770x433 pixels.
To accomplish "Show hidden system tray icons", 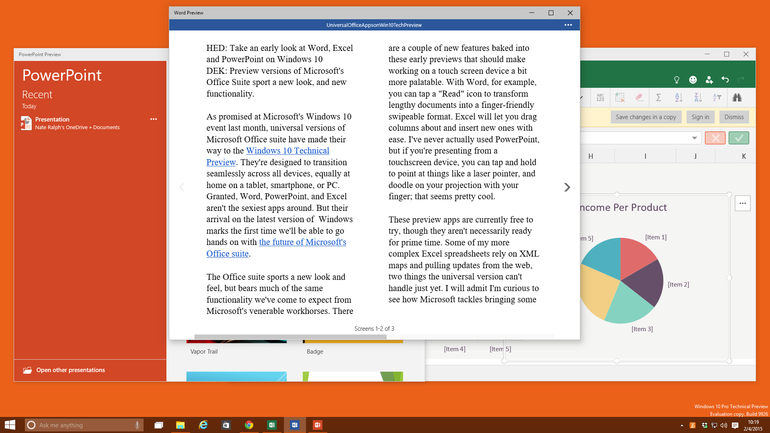I will [682, 426].
